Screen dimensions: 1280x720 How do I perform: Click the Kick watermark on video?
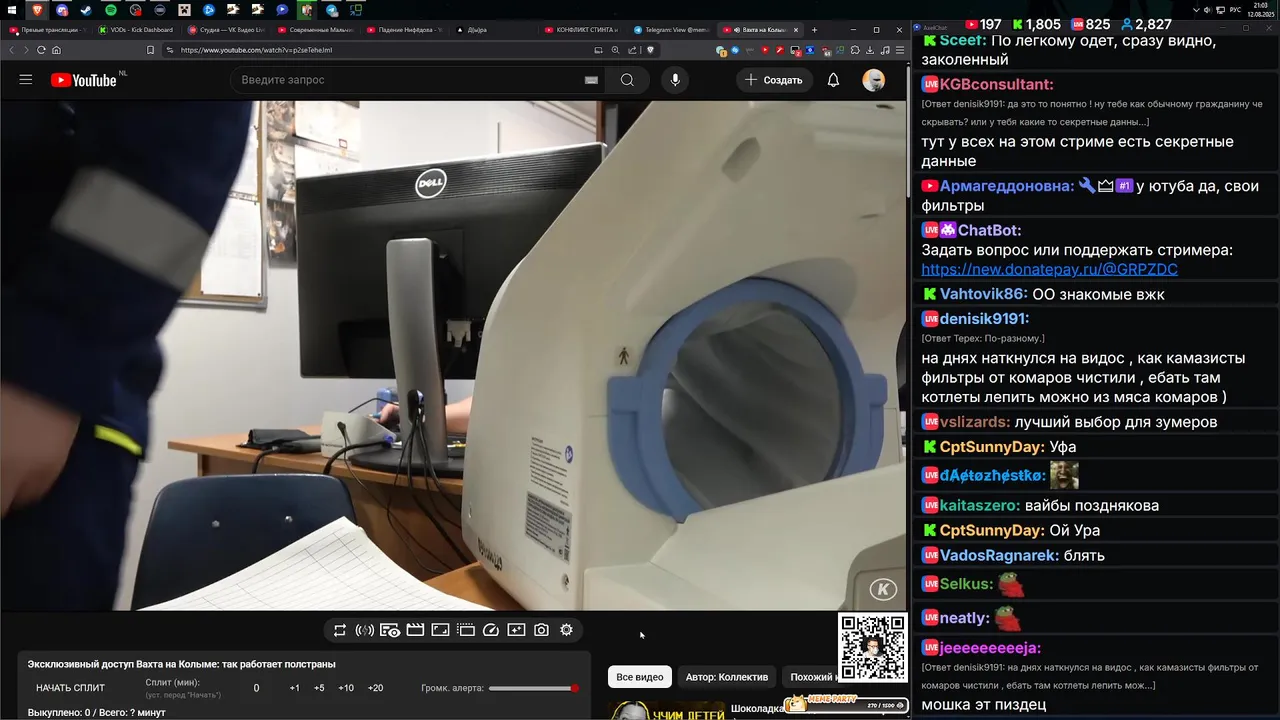[x=883, y=589]
